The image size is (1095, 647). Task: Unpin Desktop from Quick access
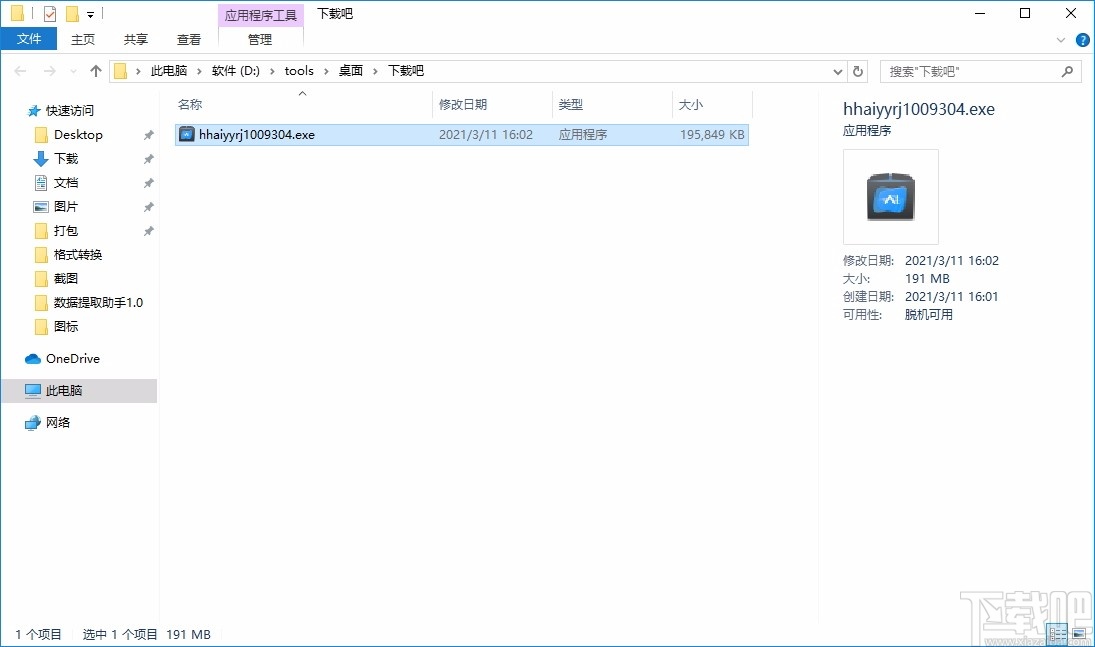click(148, 134)
